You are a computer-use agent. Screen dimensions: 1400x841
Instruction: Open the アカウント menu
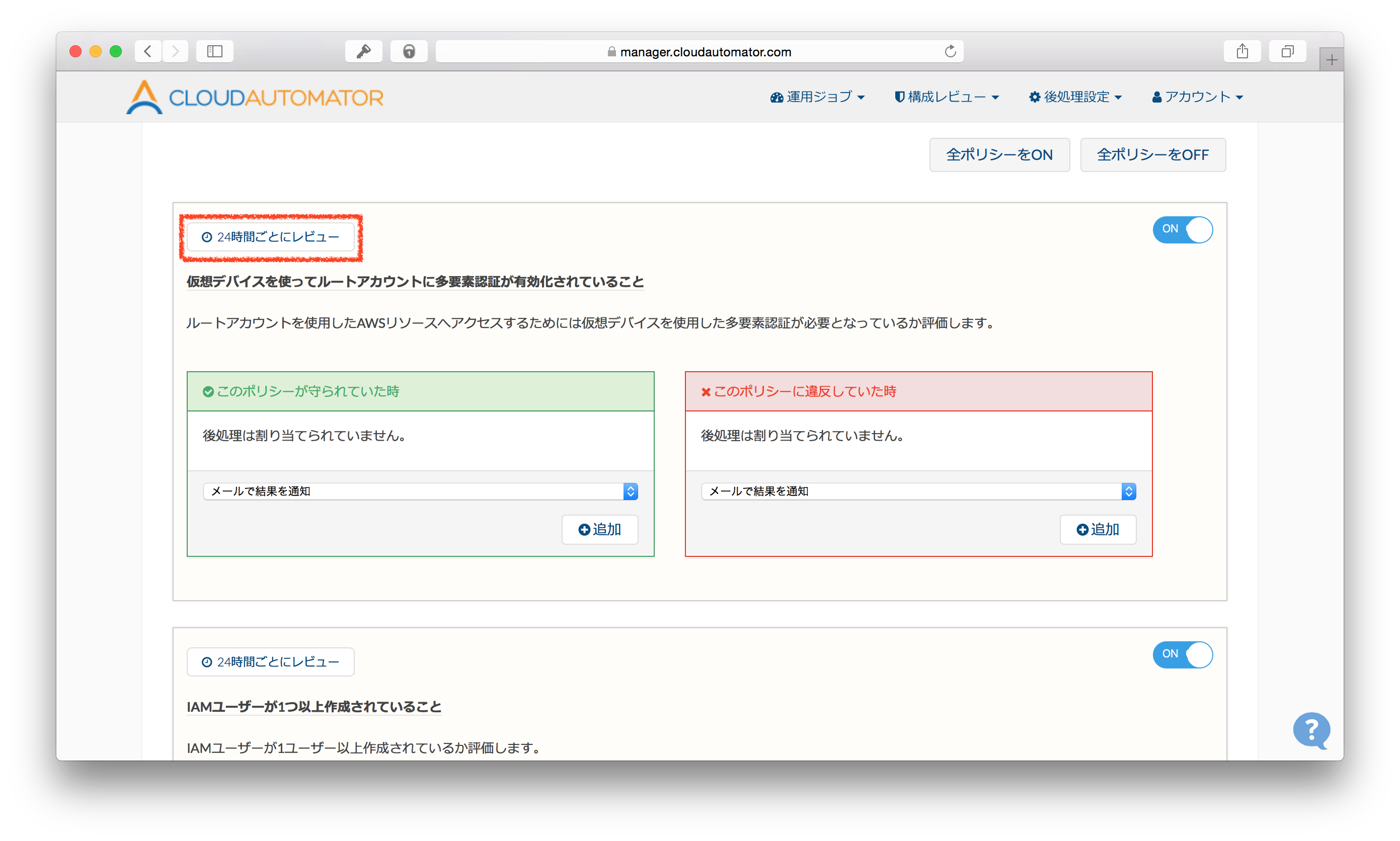pos(1197,97)
